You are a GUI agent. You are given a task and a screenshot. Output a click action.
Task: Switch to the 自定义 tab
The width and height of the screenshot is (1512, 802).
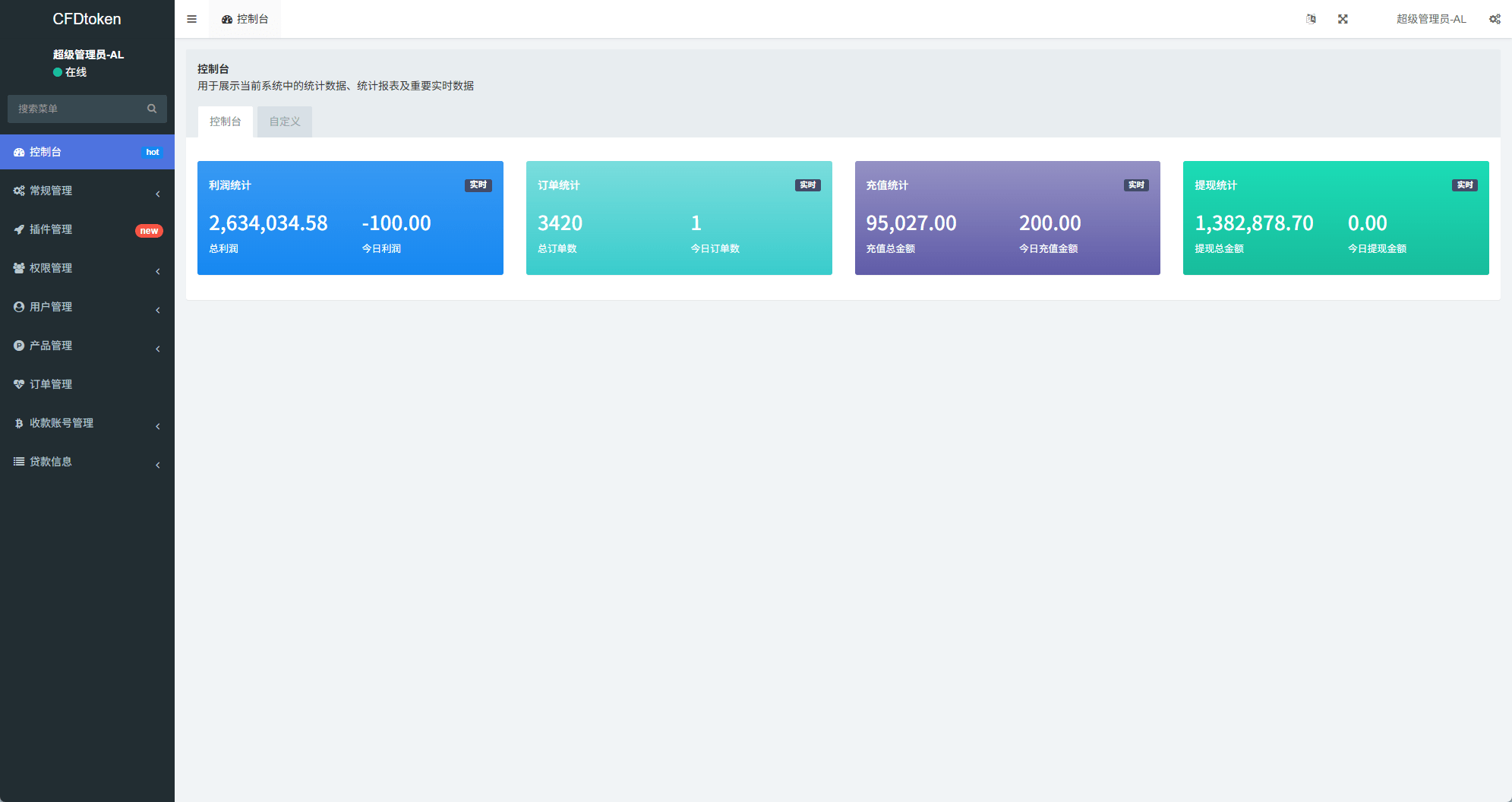(x=285, y=122)
